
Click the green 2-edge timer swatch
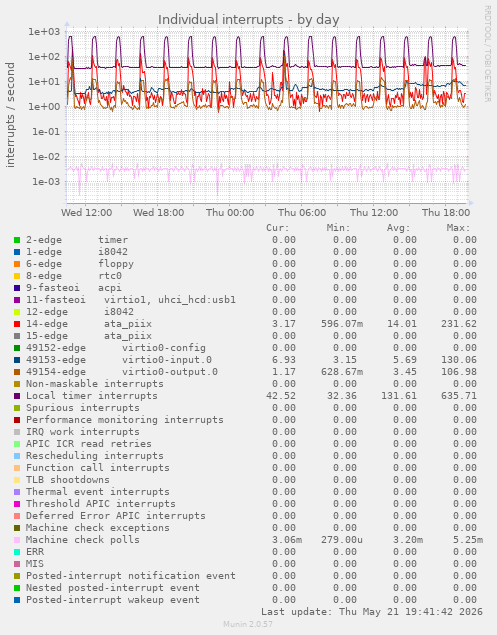point(17,240)
